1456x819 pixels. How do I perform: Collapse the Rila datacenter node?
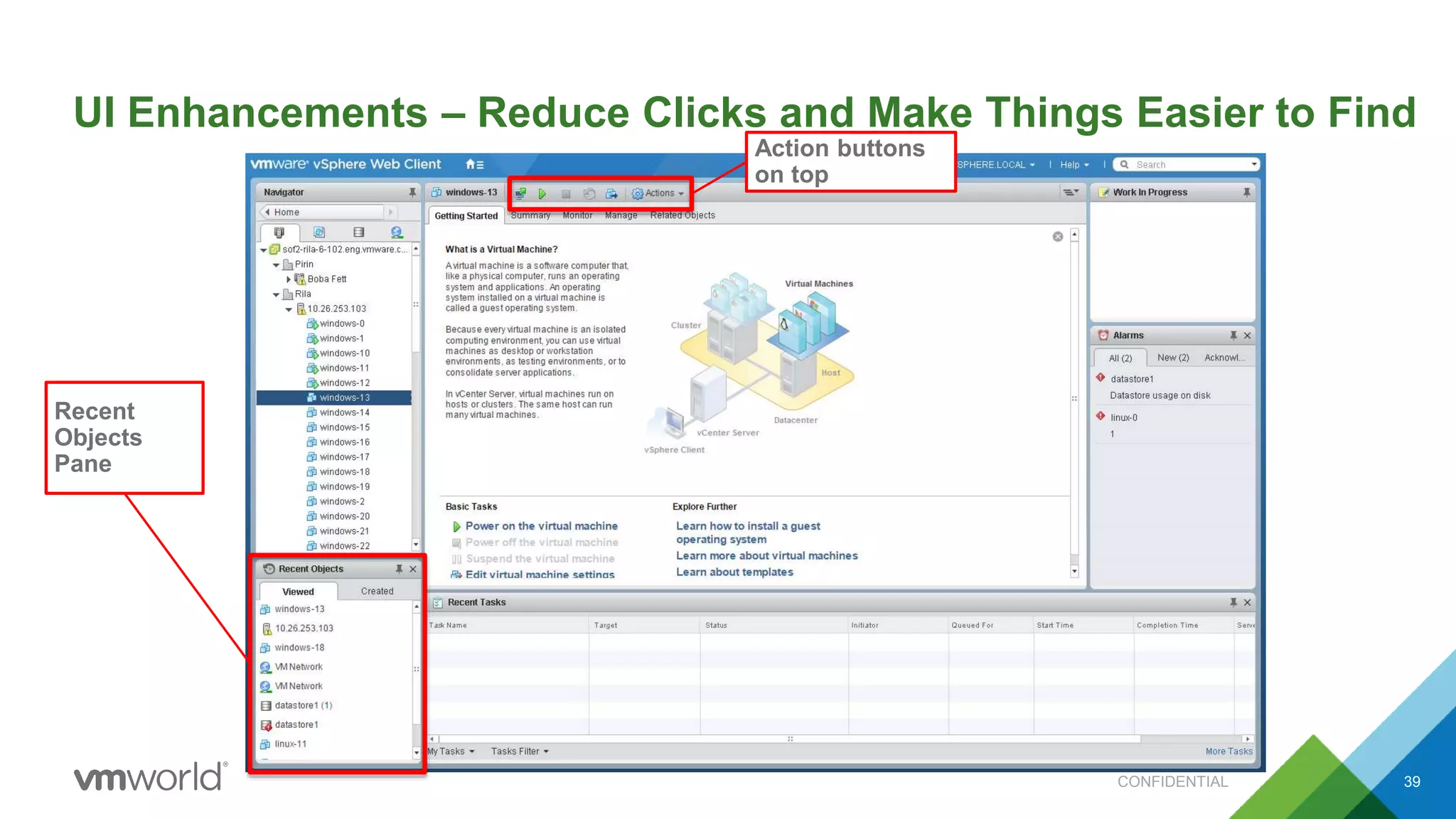(x=277, y=295)
